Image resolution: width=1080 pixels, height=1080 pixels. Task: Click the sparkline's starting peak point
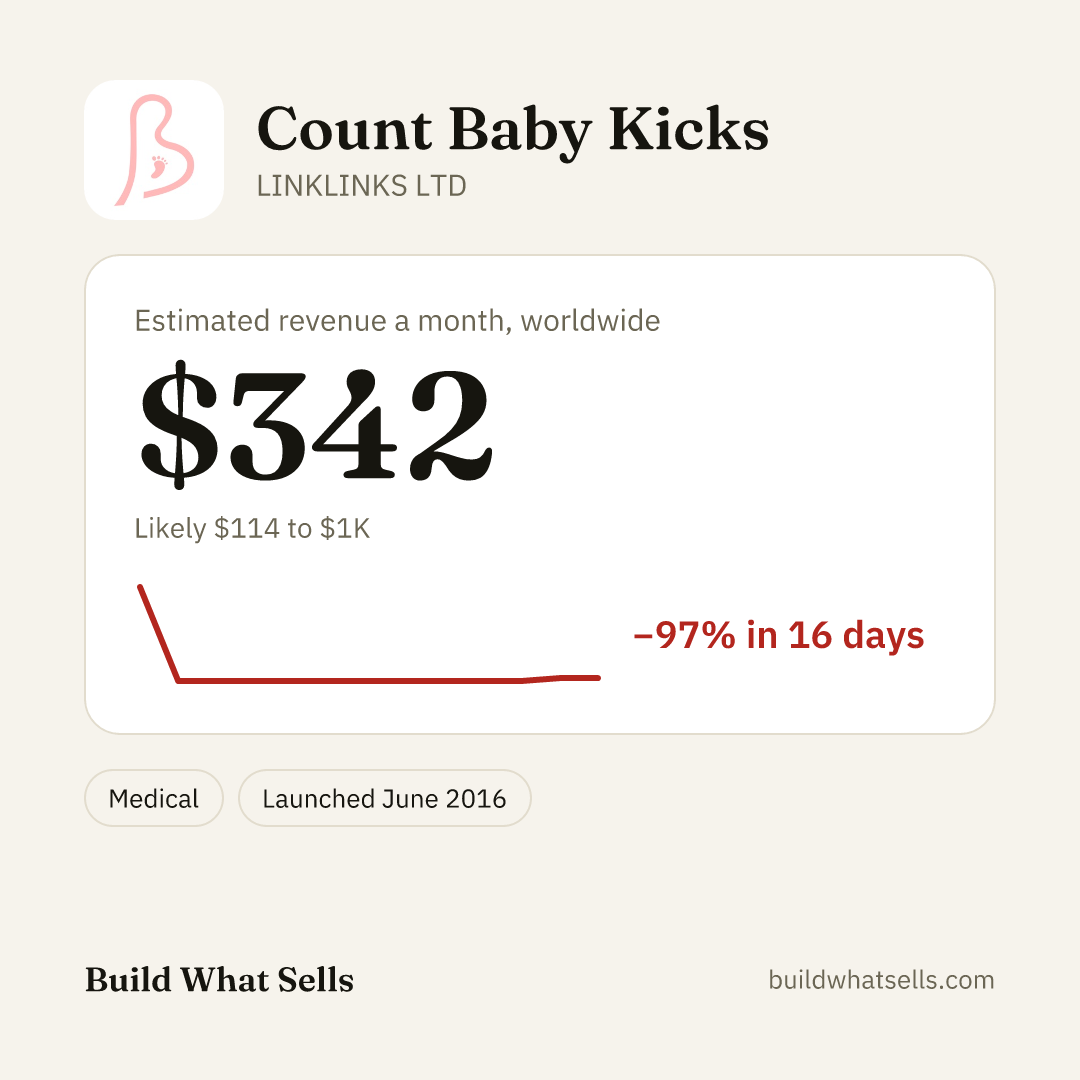[141, 587]
